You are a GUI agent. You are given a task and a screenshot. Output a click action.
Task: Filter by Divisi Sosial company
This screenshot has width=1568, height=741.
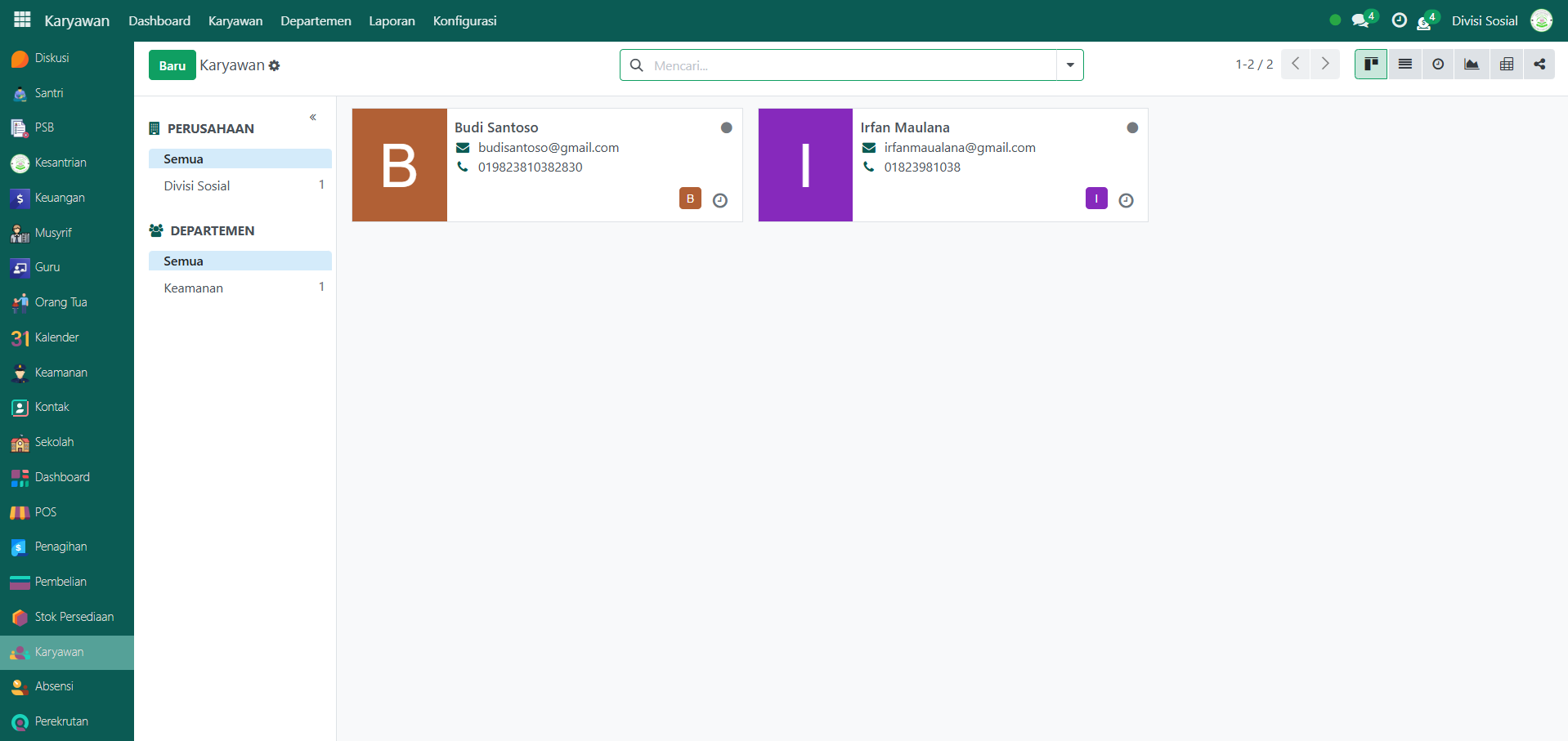197,185
